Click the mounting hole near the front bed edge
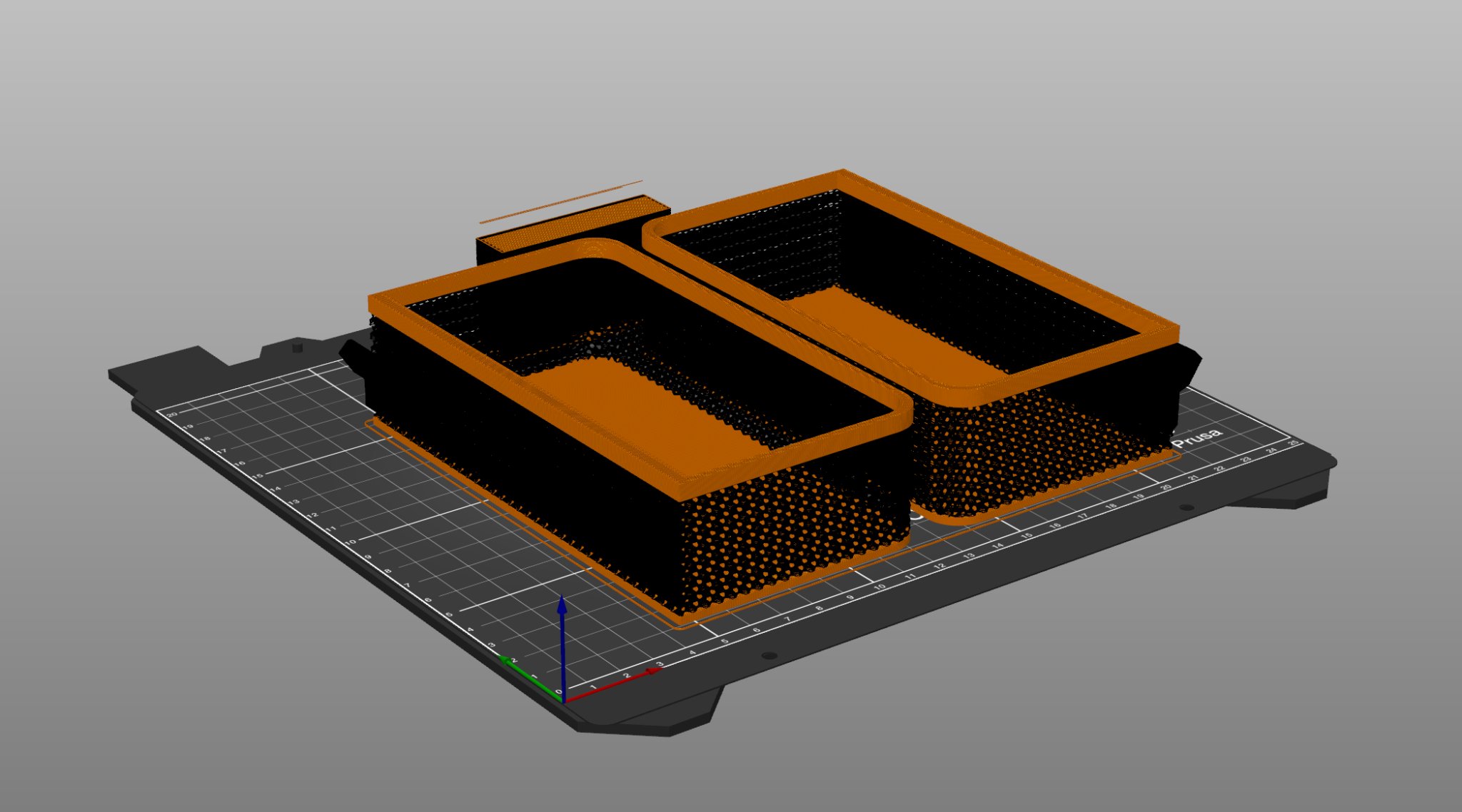The width and height of the screenshot is (1462, 812). pyautogui.click(x=769, y=656)
